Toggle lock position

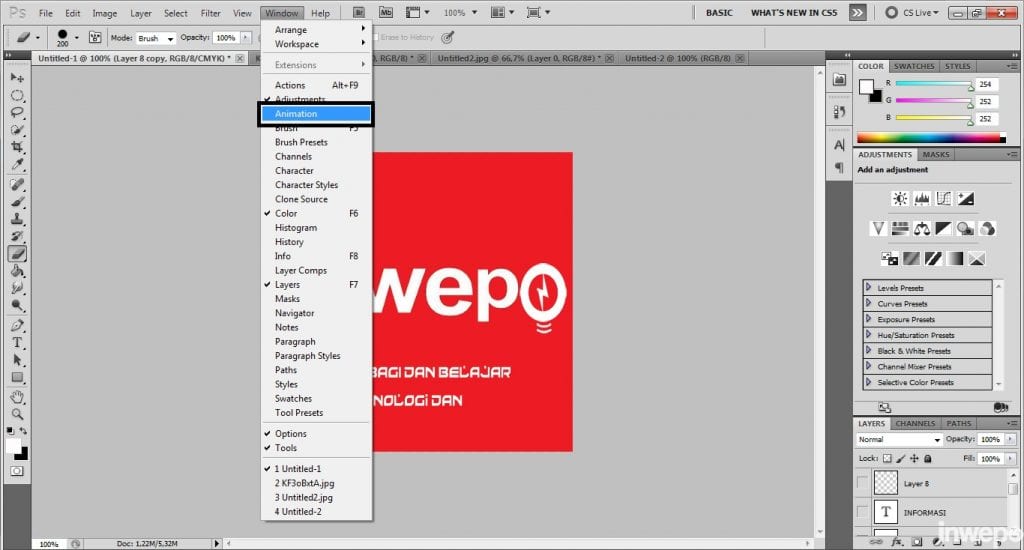(914, 459)
